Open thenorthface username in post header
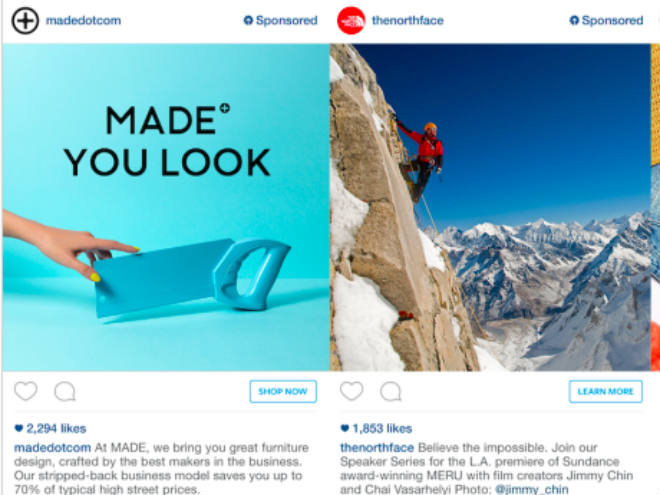660x495 pixels. click(407, 20)
